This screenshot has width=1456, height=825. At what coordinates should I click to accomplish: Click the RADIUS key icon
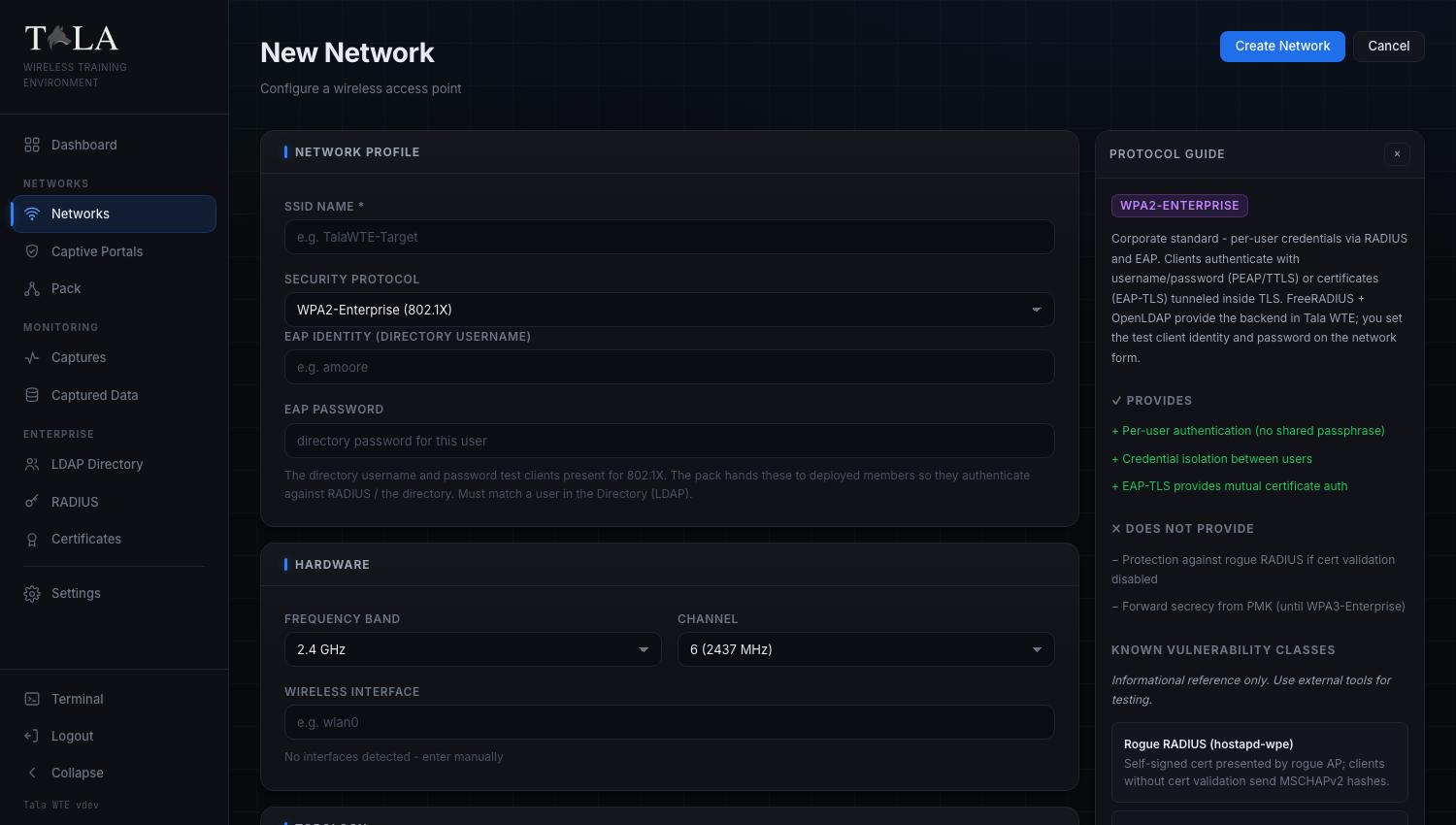click(32, 502)
